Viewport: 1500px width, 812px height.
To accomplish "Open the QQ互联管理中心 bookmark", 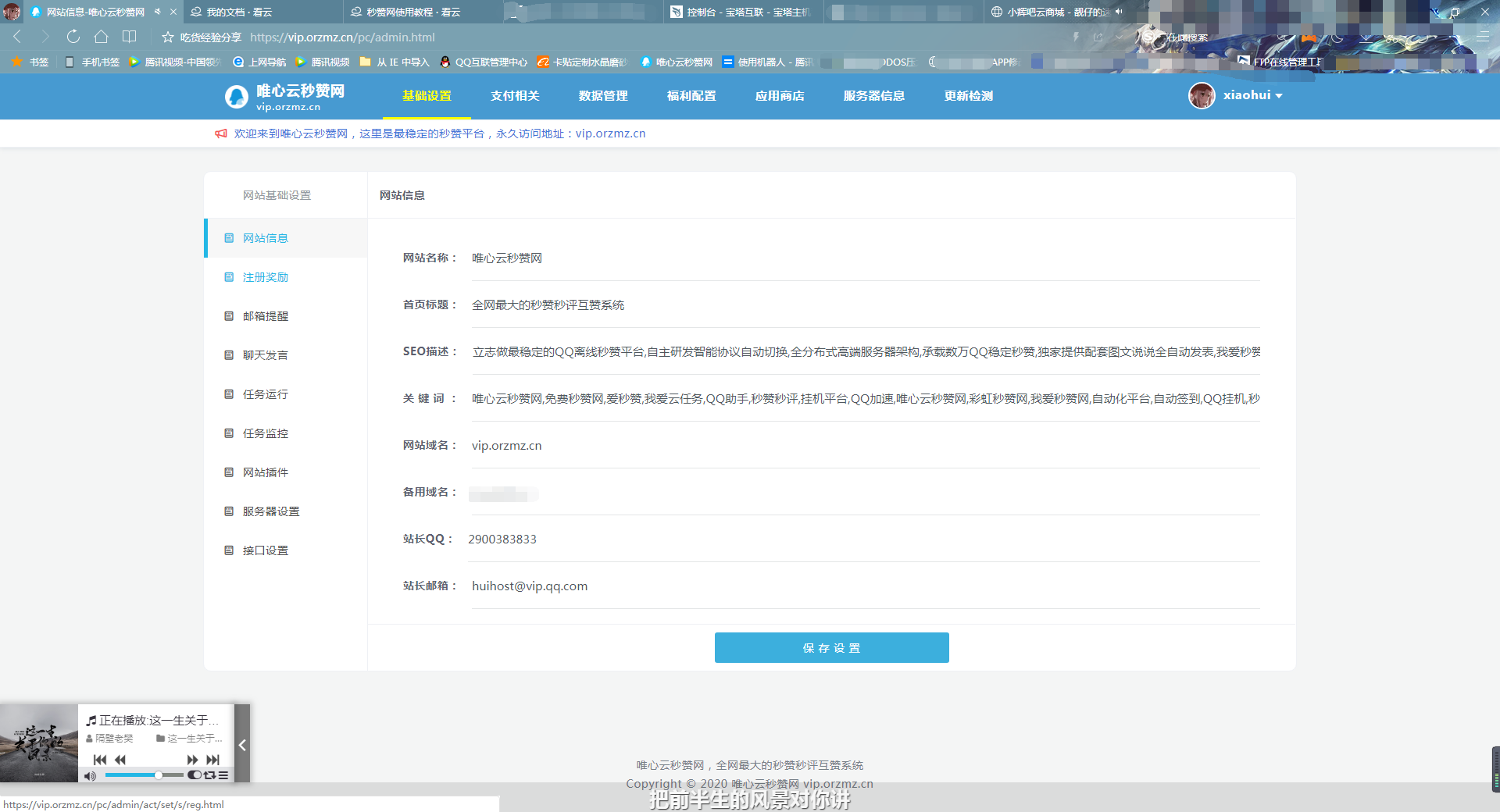I will point(484,62).
